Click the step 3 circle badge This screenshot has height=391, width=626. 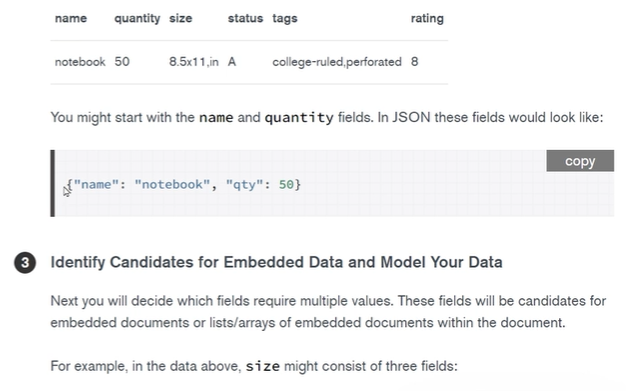(25, 263)
